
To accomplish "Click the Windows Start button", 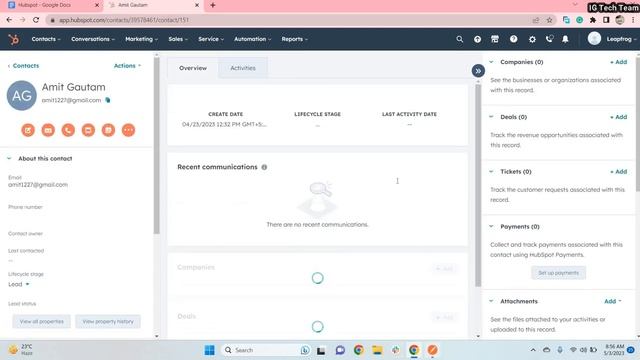I will [209, 350].
